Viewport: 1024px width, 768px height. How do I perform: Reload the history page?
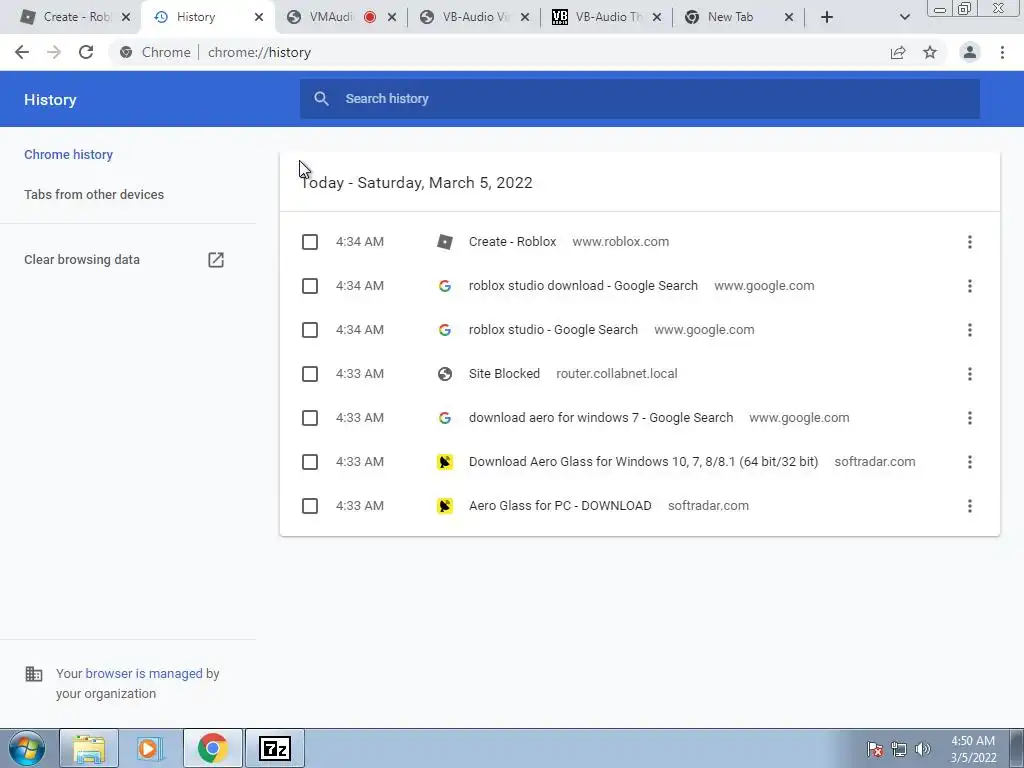pos(86,52)
